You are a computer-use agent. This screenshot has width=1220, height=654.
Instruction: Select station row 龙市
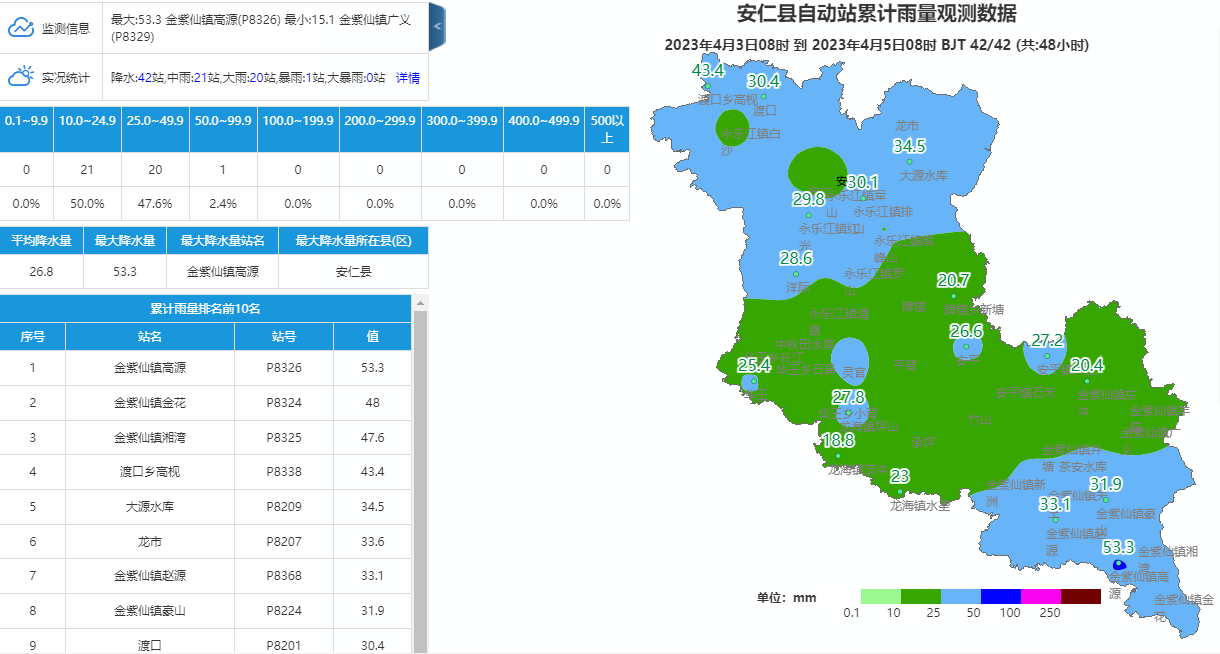pos(206,541)
